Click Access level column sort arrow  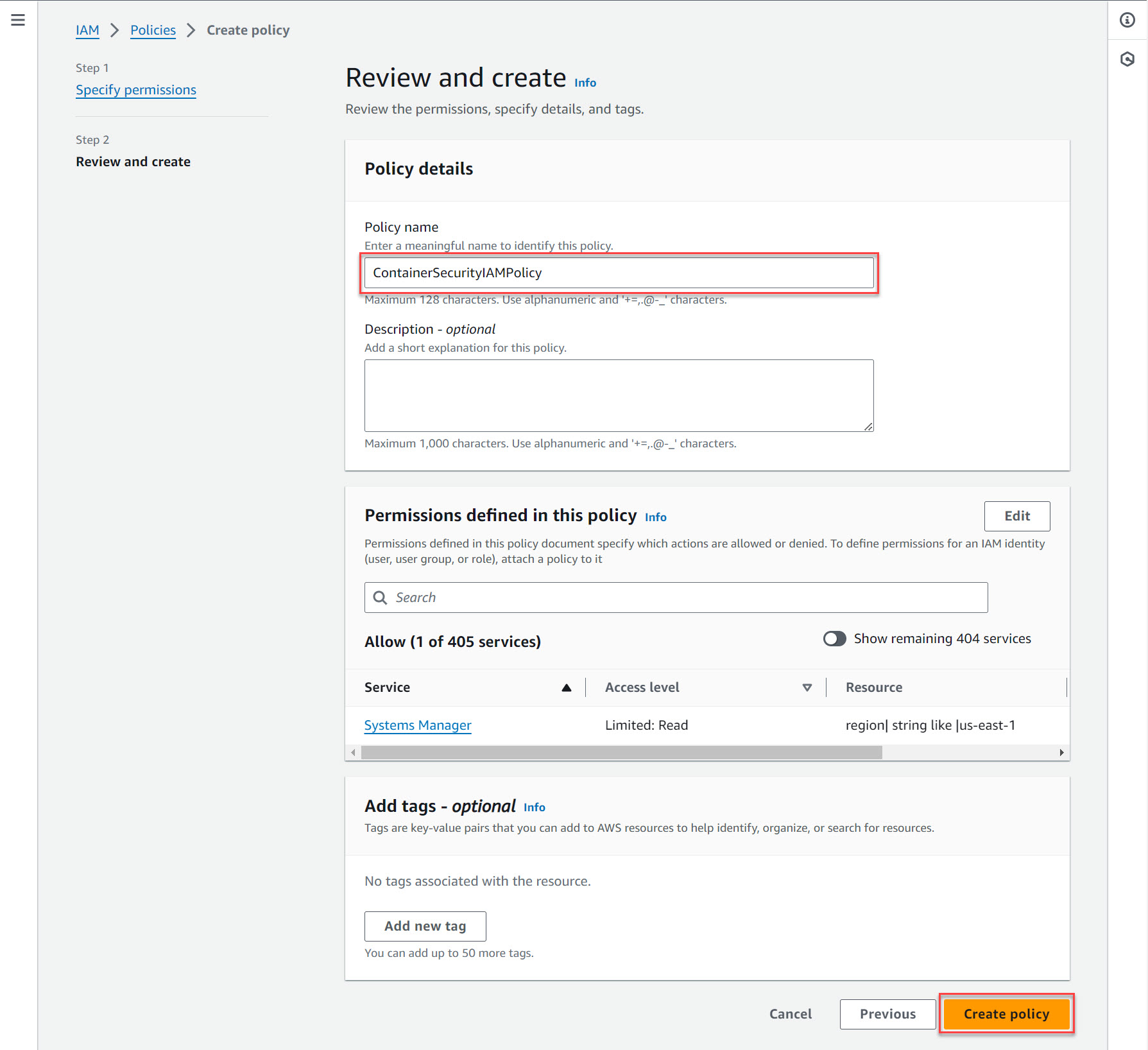(807, 687)
